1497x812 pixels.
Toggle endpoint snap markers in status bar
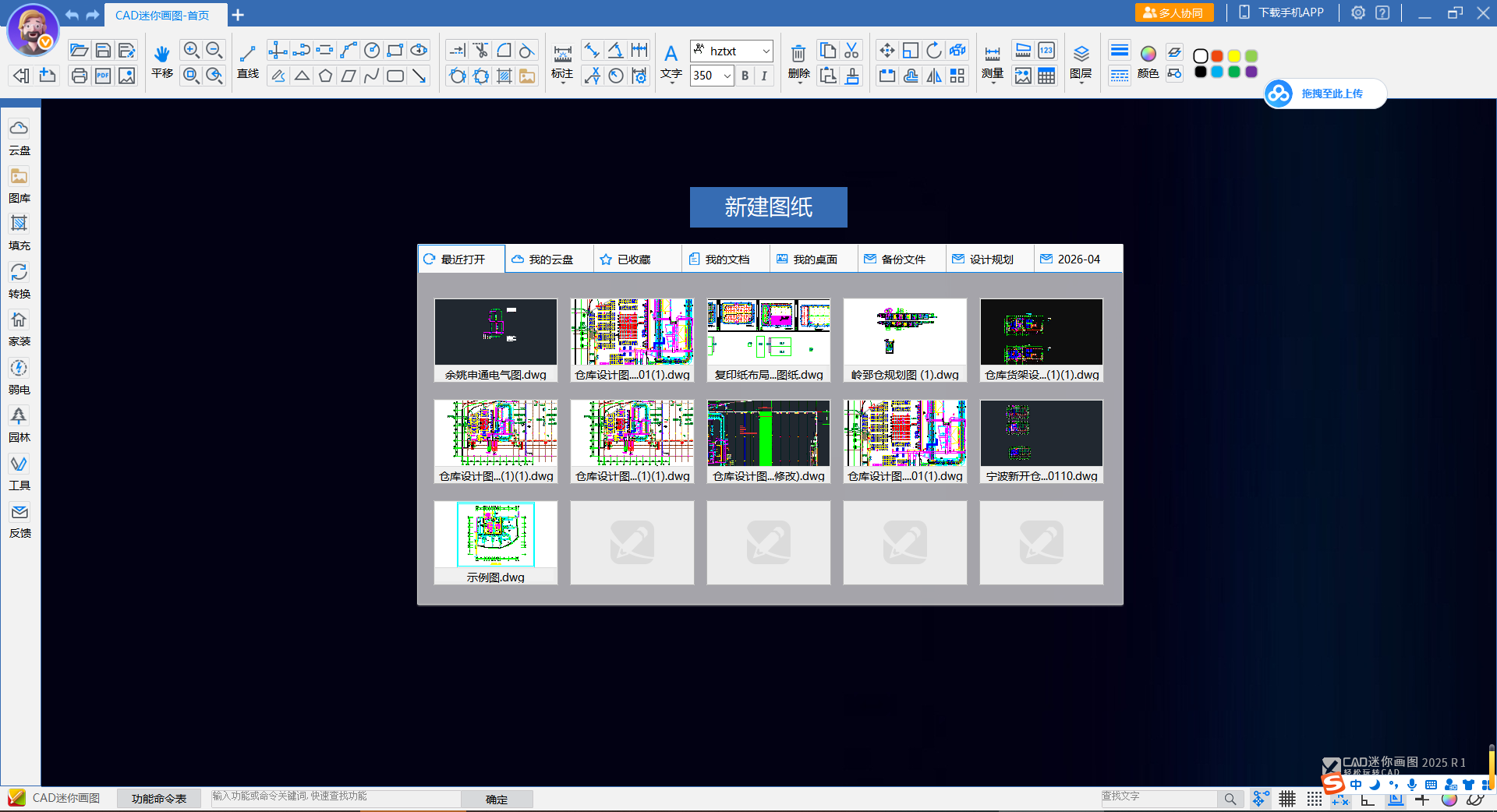(x=1260, y=799)
